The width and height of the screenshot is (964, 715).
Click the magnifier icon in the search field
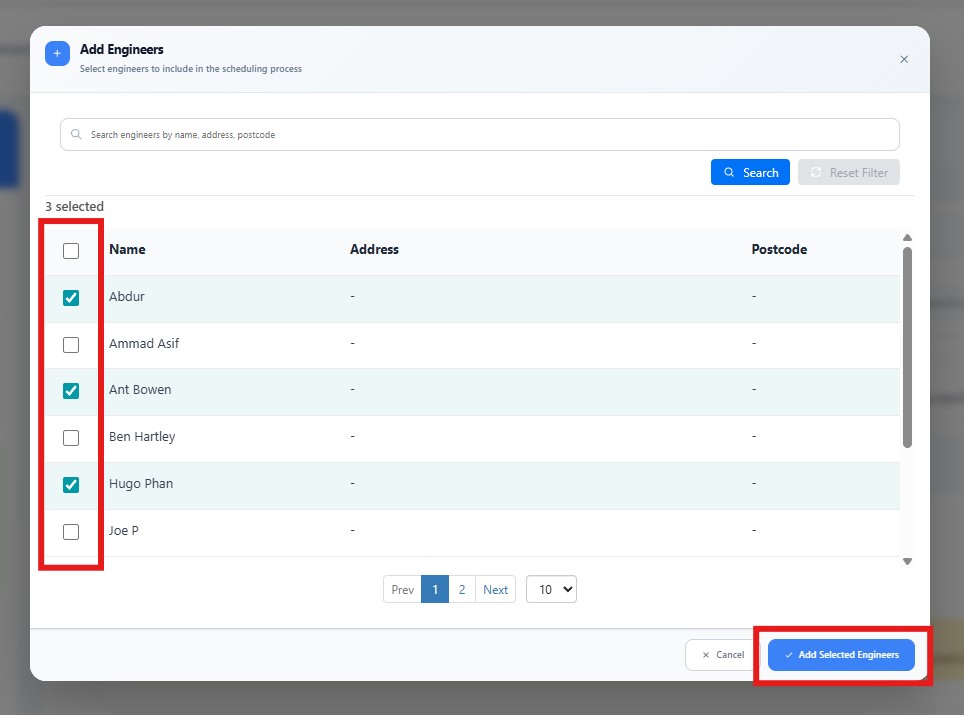point(76,134)
